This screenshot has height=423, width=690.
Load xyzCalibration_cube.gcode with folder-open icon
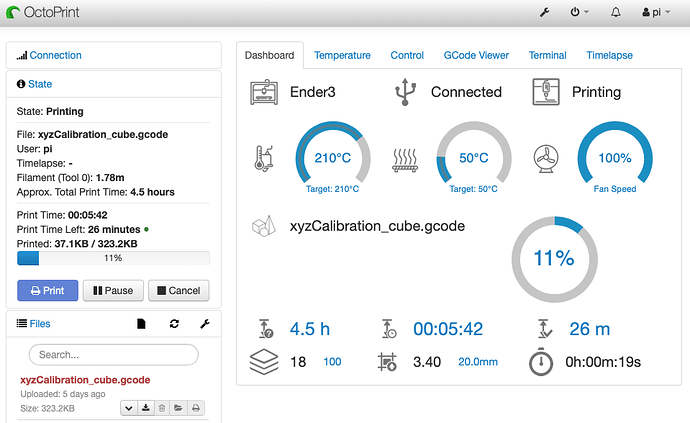(x=179, y=408)
